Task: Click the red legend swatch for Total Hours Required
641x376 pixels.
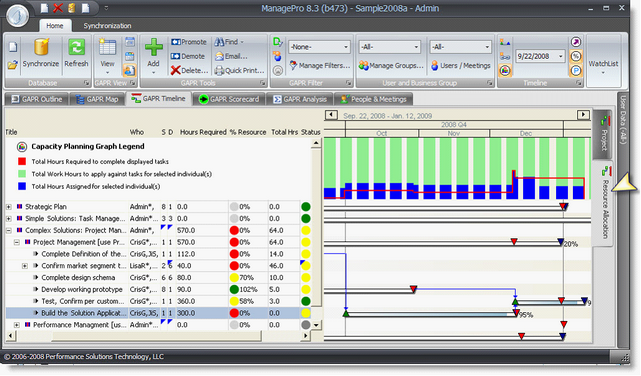Action: 22,161
